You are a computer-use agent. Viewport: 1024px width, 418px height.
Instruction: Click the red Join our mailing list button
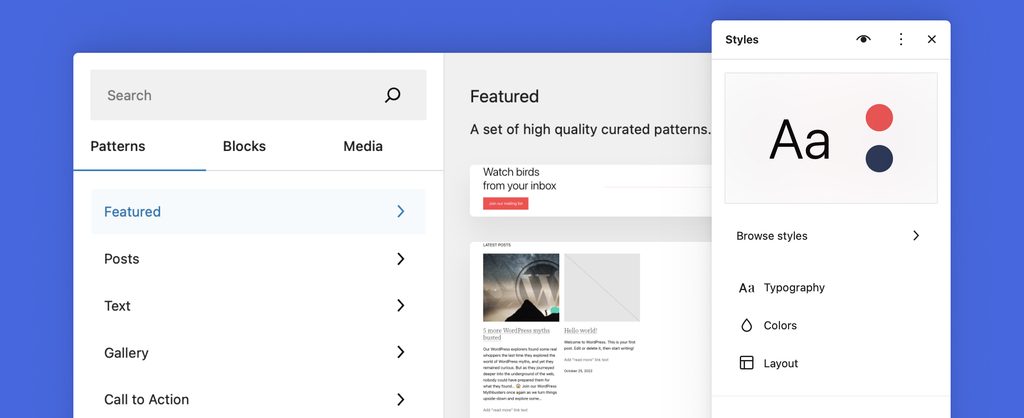[x=505, y=204]
